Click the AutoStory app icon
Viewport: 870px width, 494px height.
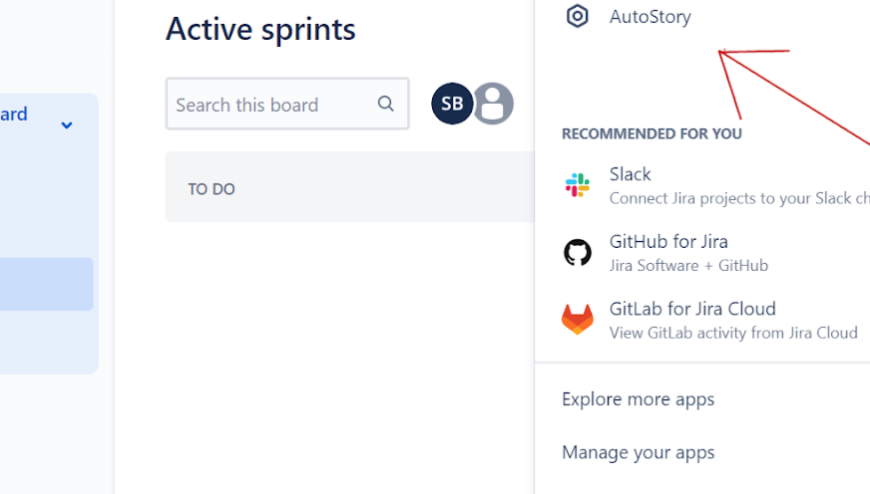pyautogui.click(x=577, y=16)
